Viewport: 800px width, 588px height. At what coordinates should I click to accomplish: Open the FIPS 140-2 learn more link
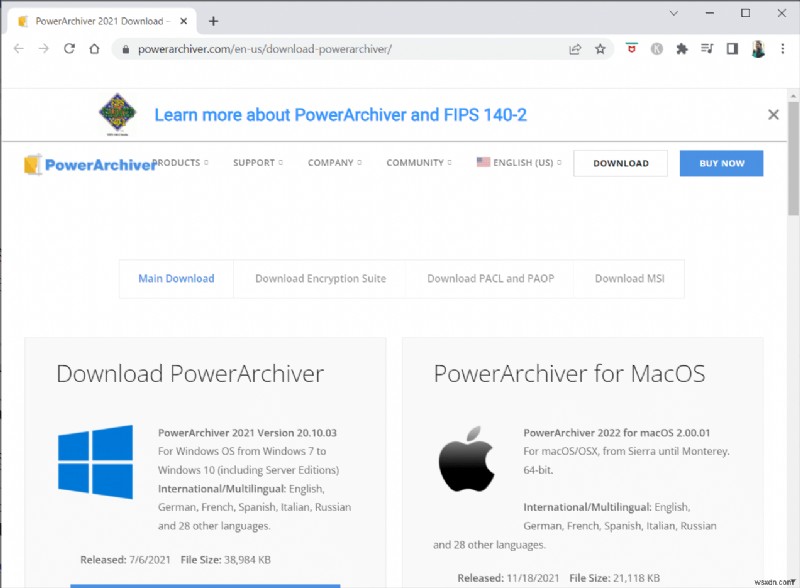(340, 114)
